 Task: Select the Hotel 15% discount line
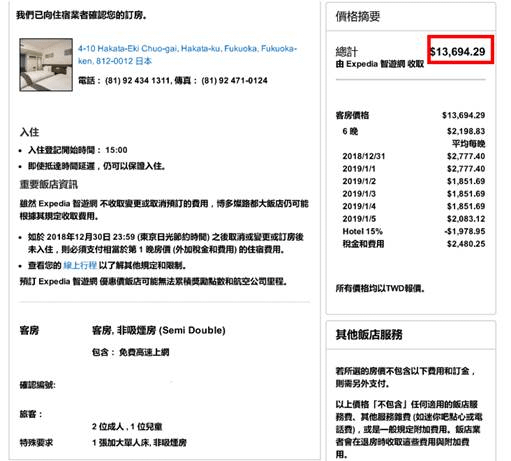pos(413,231)
